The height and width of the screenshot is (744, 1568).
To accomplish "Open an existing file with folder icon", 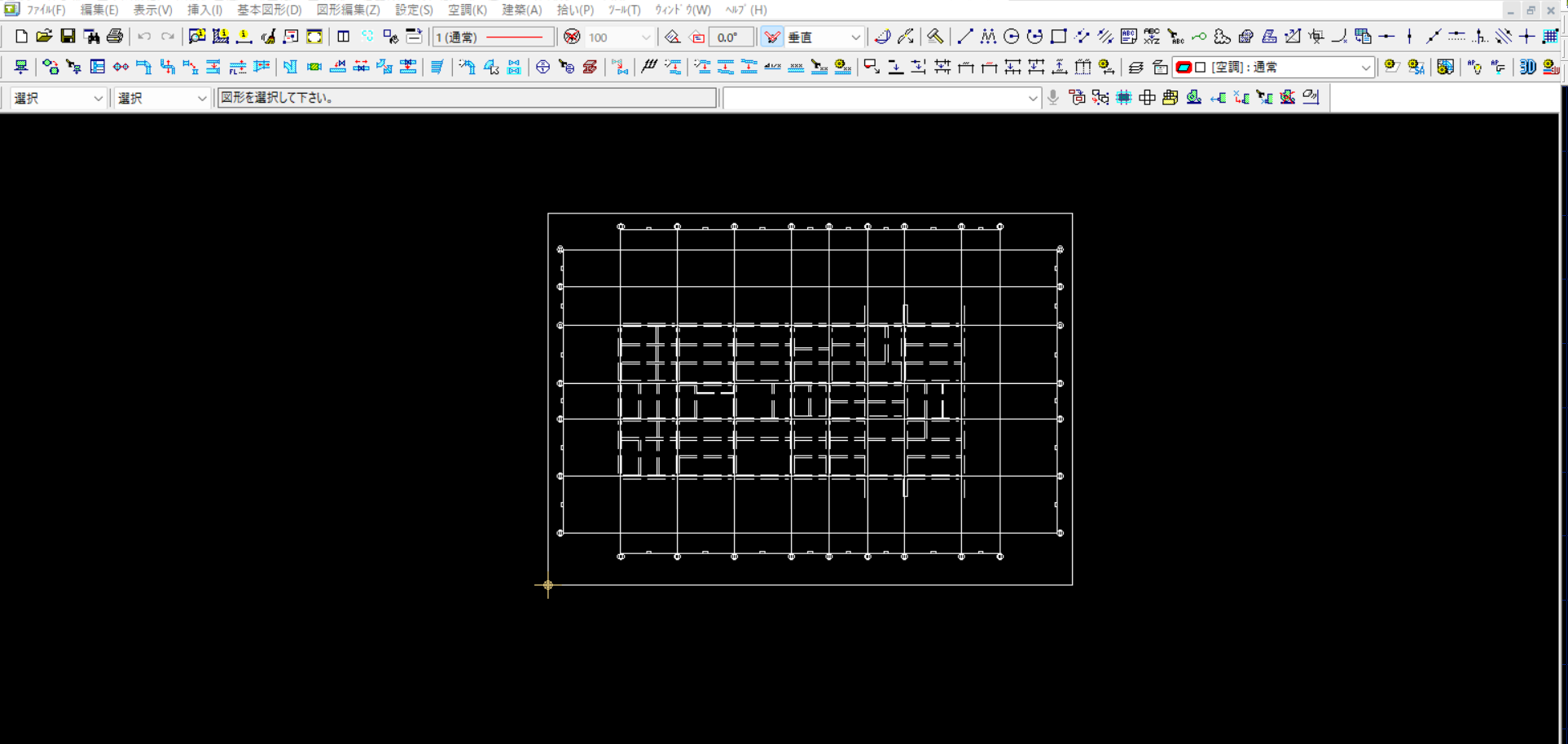I will pyautogui.click(x=44, y=37).
